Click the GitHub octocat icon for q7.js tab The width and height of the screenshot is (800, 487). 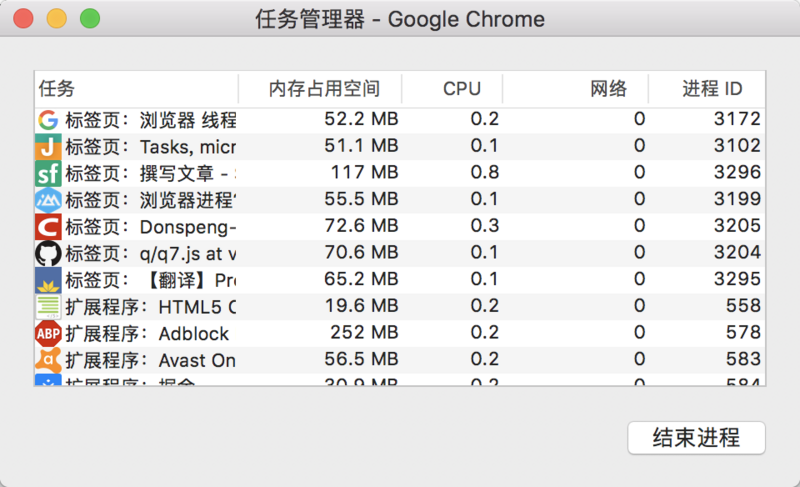tap(47, 253)
